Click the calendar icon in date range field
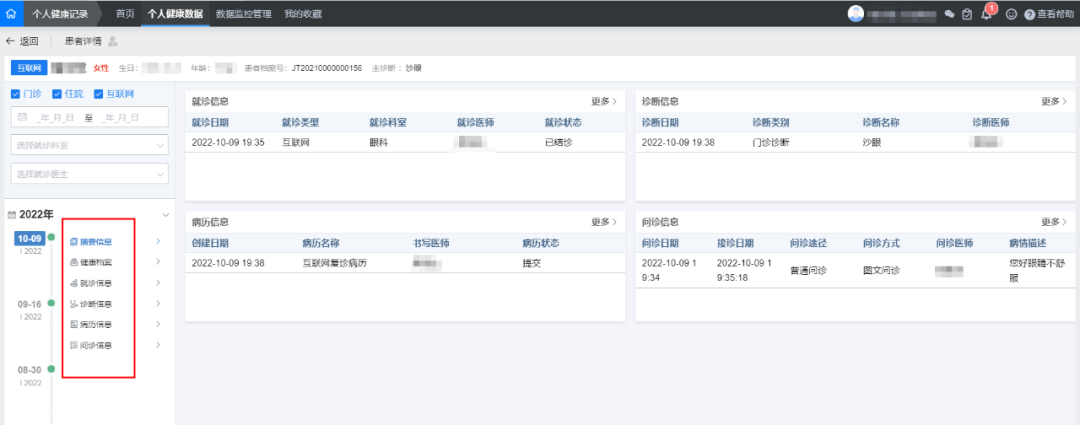Viewport: 1080px width, 425px height. (22, 117)
